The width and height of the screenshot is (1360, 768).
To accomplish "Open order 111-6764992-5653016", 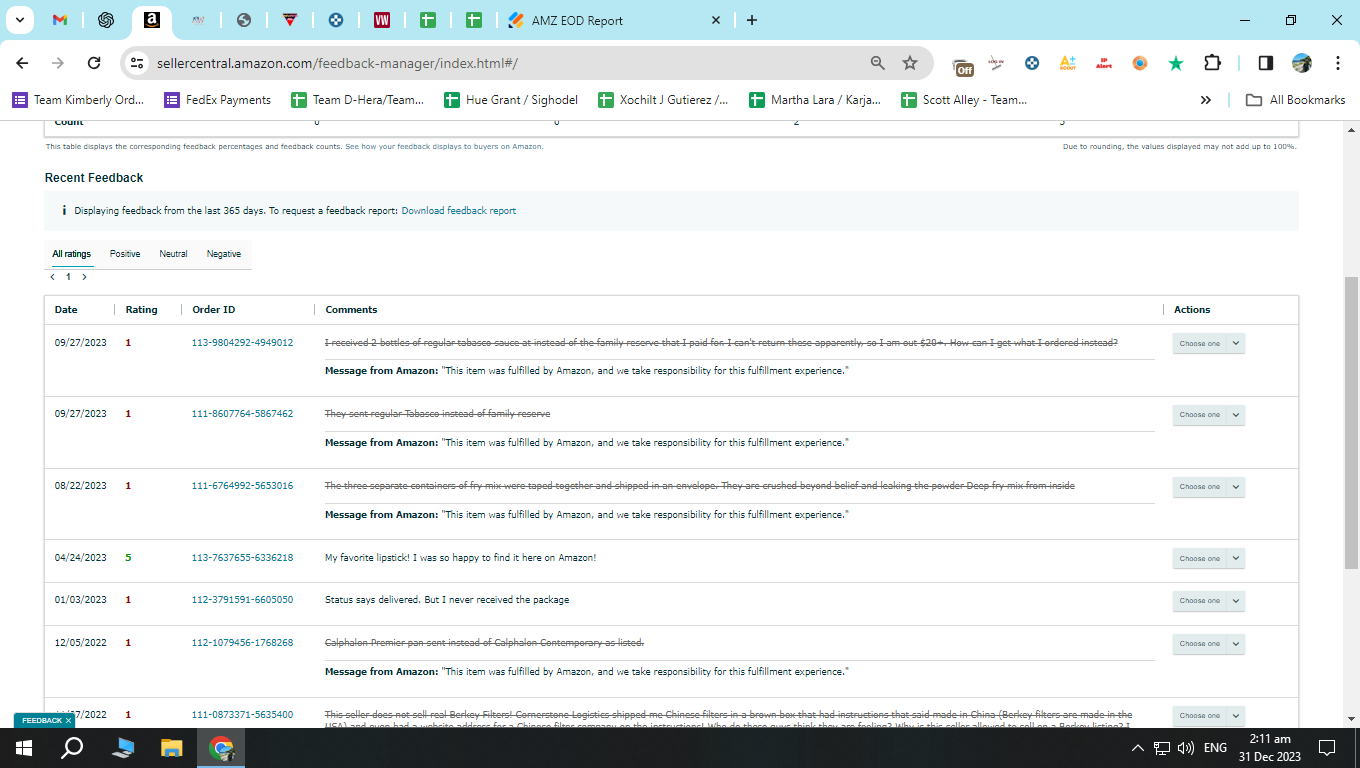I will coord(242,486).
